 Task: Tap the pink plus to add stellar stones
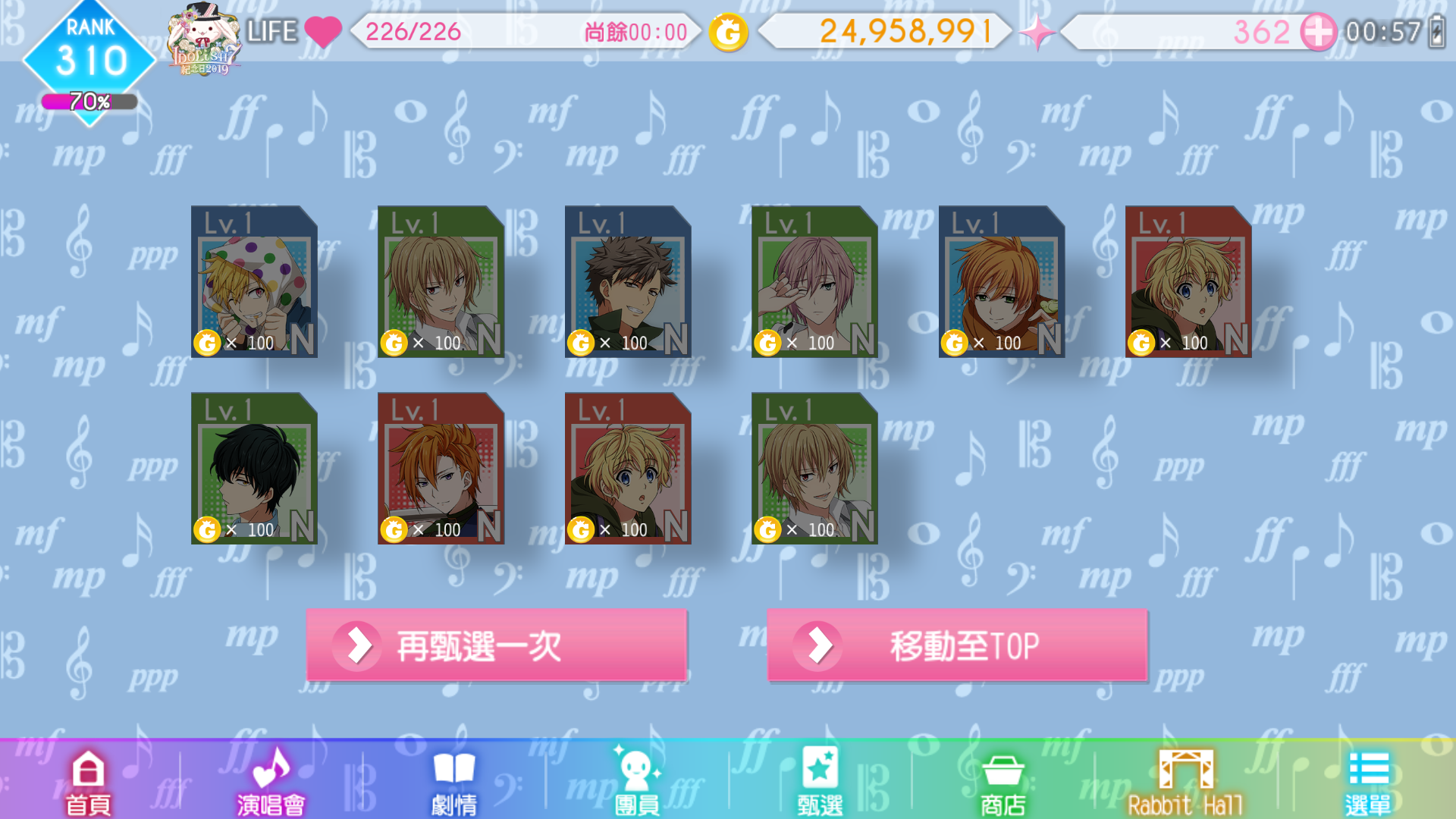click(1318, 32)
